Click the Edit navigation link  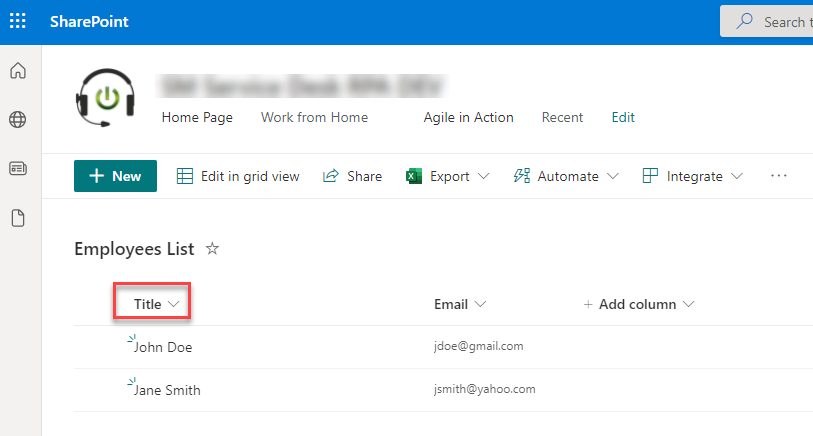point(623,118)
